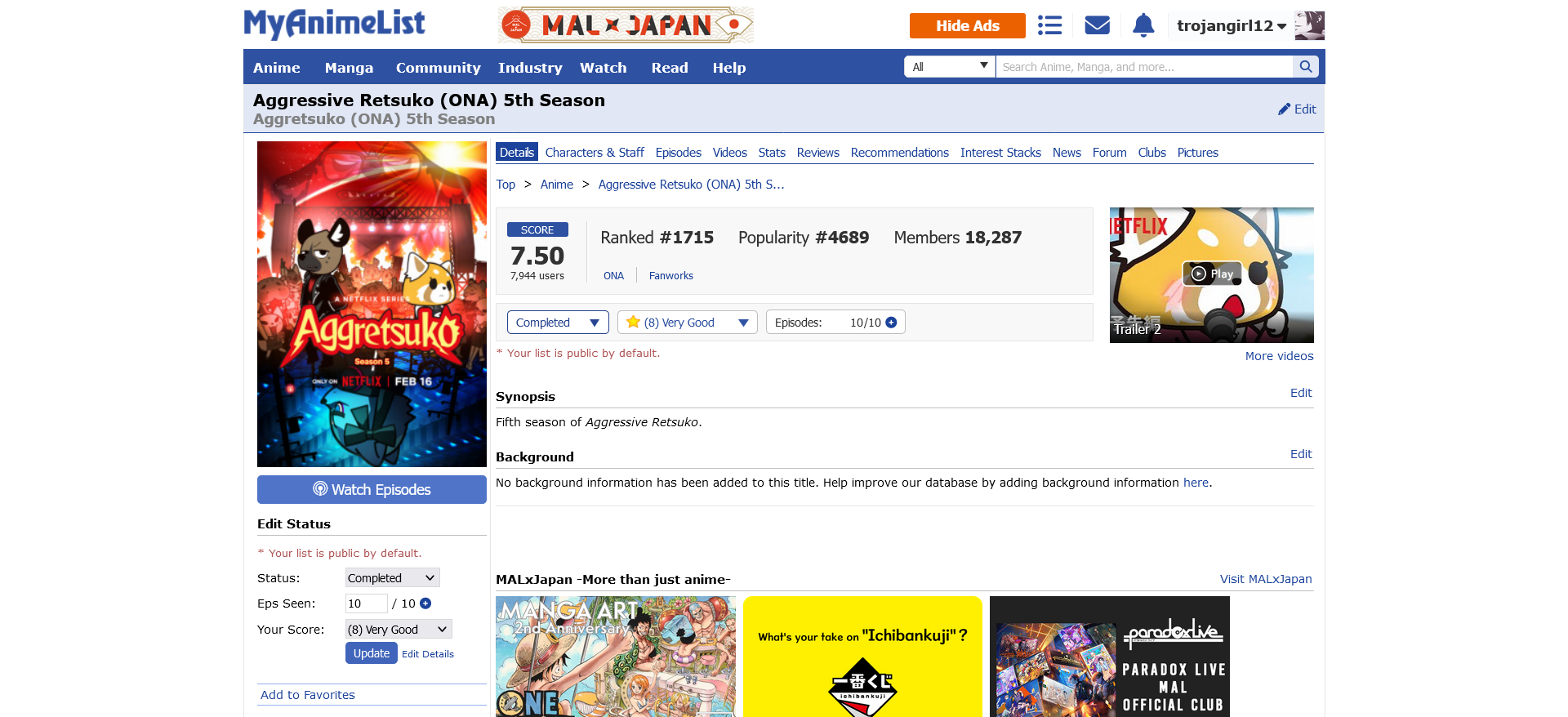The width and height of the screenshot is (1568, 717).
Task: Open the Ichibankuji yellow banner
Action: tap(862, 657)
